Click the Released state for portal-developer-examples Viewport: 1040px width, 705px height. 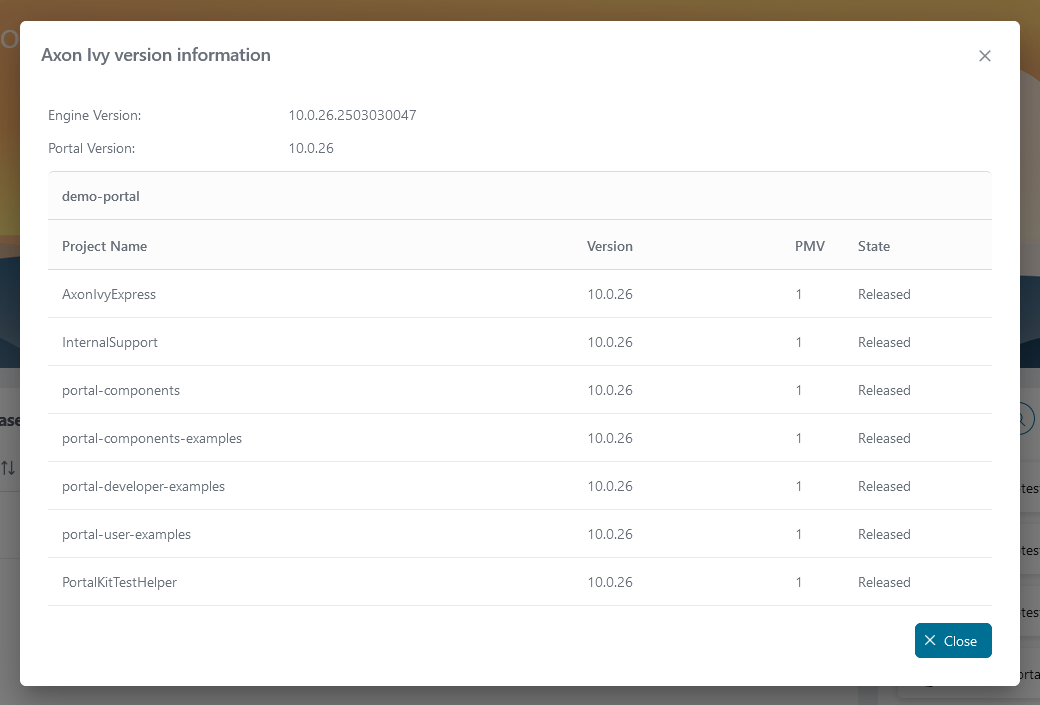click(x=884, y=486)
